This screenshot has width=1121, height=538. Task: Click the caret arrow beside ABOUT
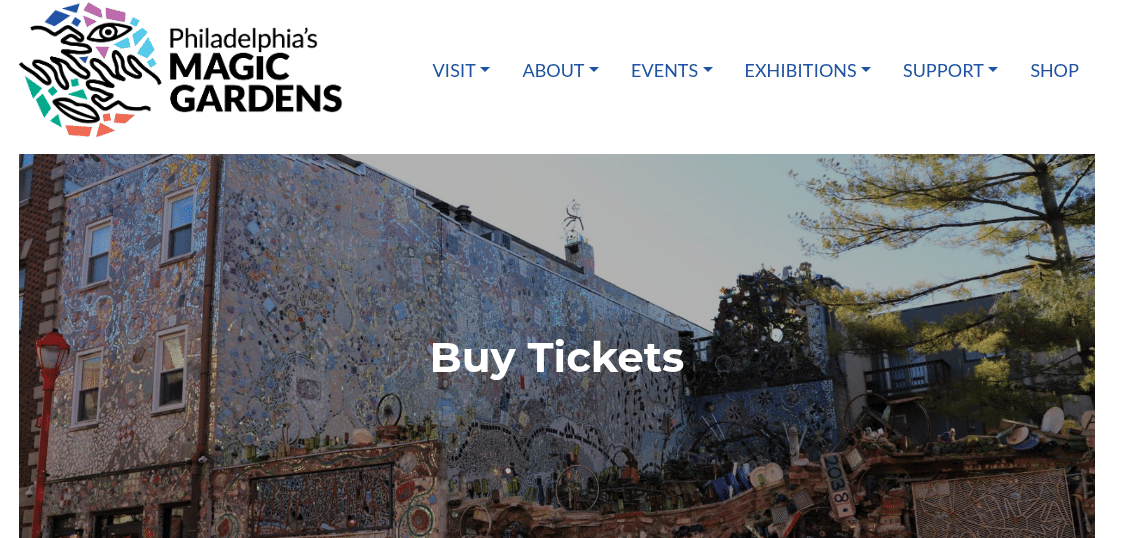pos(593,71)
